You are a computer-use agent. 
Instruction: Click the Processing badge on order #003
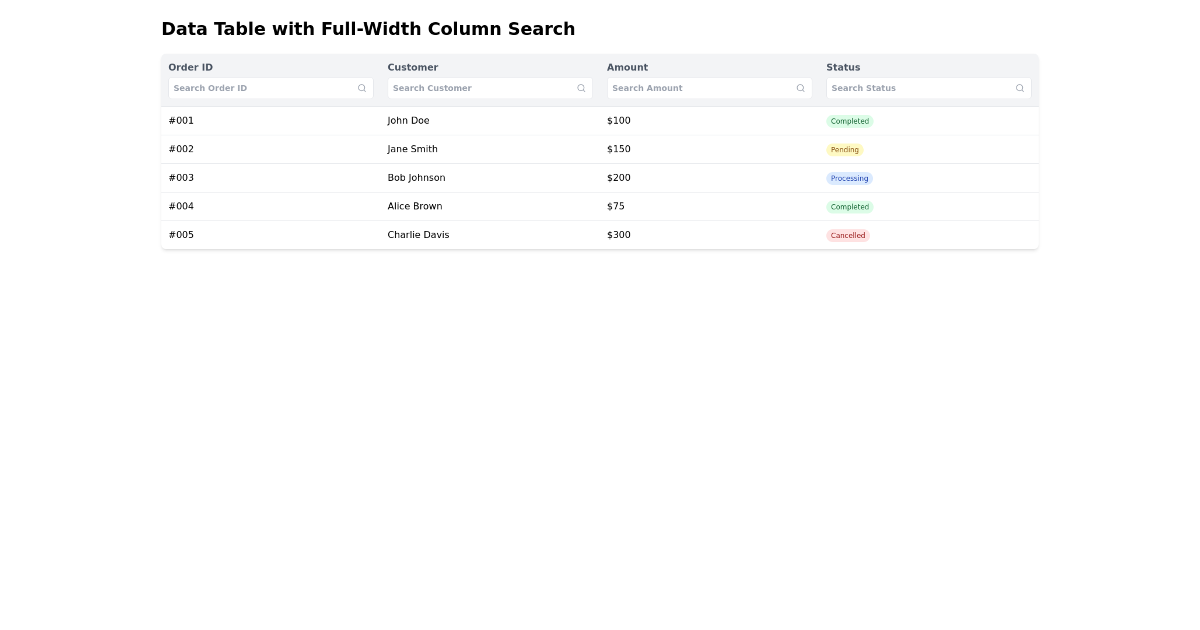pyautogui.click(x=849, y=178)
